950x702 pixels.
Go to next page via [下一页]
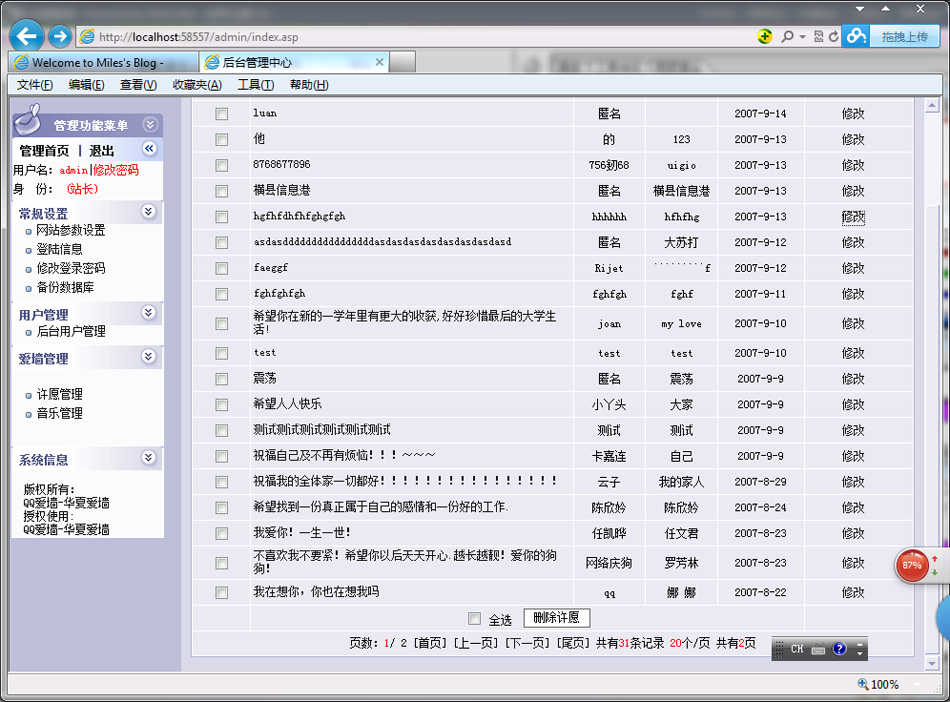527,643
